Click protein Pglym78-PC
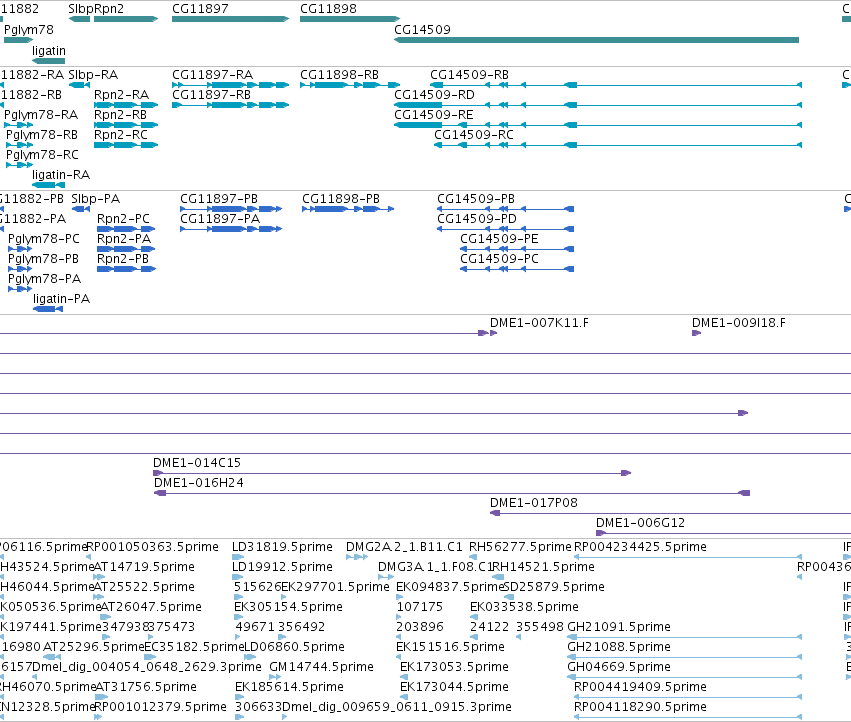 (x=43, y=239)
